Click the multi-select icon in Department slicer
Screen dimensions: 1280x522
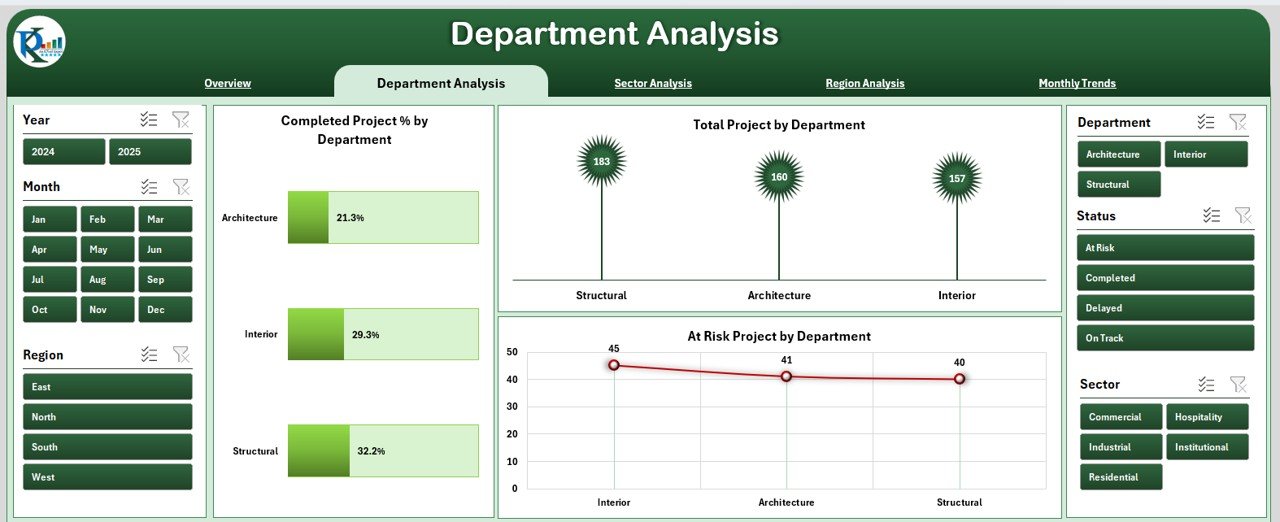click(1206, 122)
